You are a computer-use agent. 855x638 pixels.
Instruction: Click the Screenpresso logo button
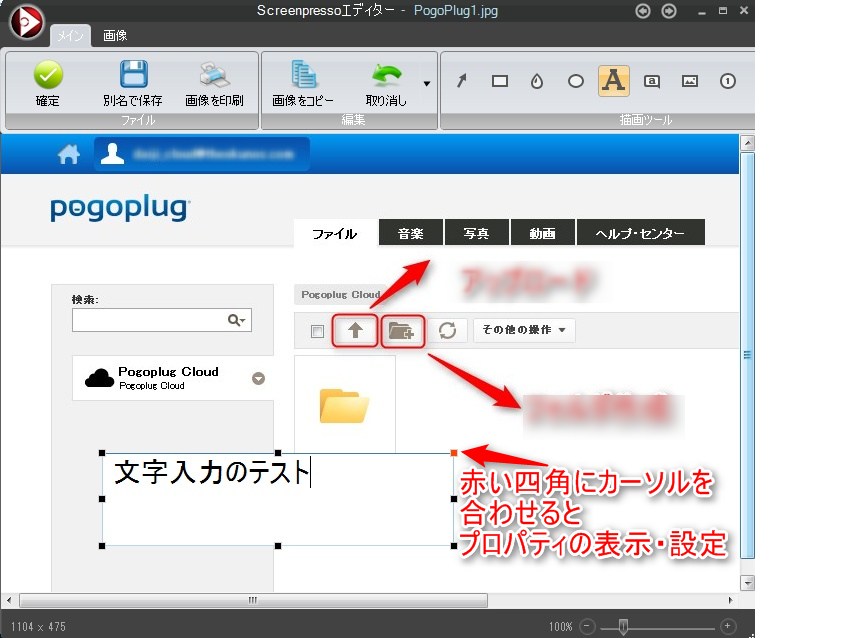[x=26, y=22]
